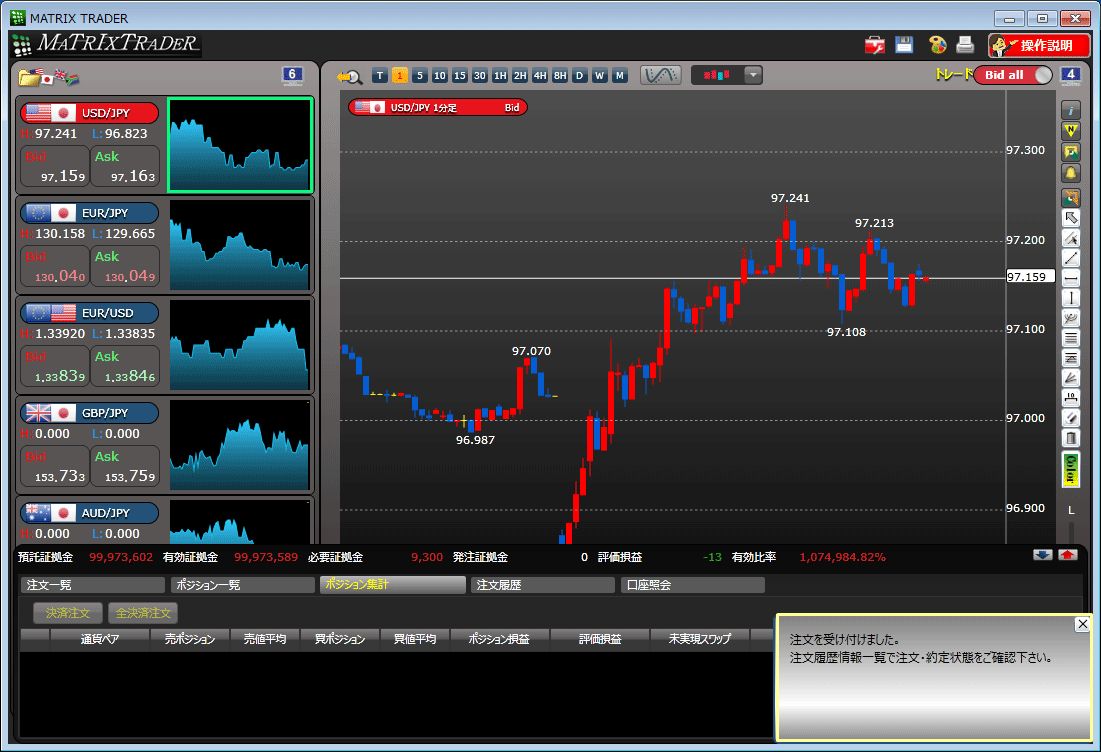The height and width of the screenshot is (752, 1101).
Task: Click the blue info icon in chart sidebar
Action: tap(1070, 111)
